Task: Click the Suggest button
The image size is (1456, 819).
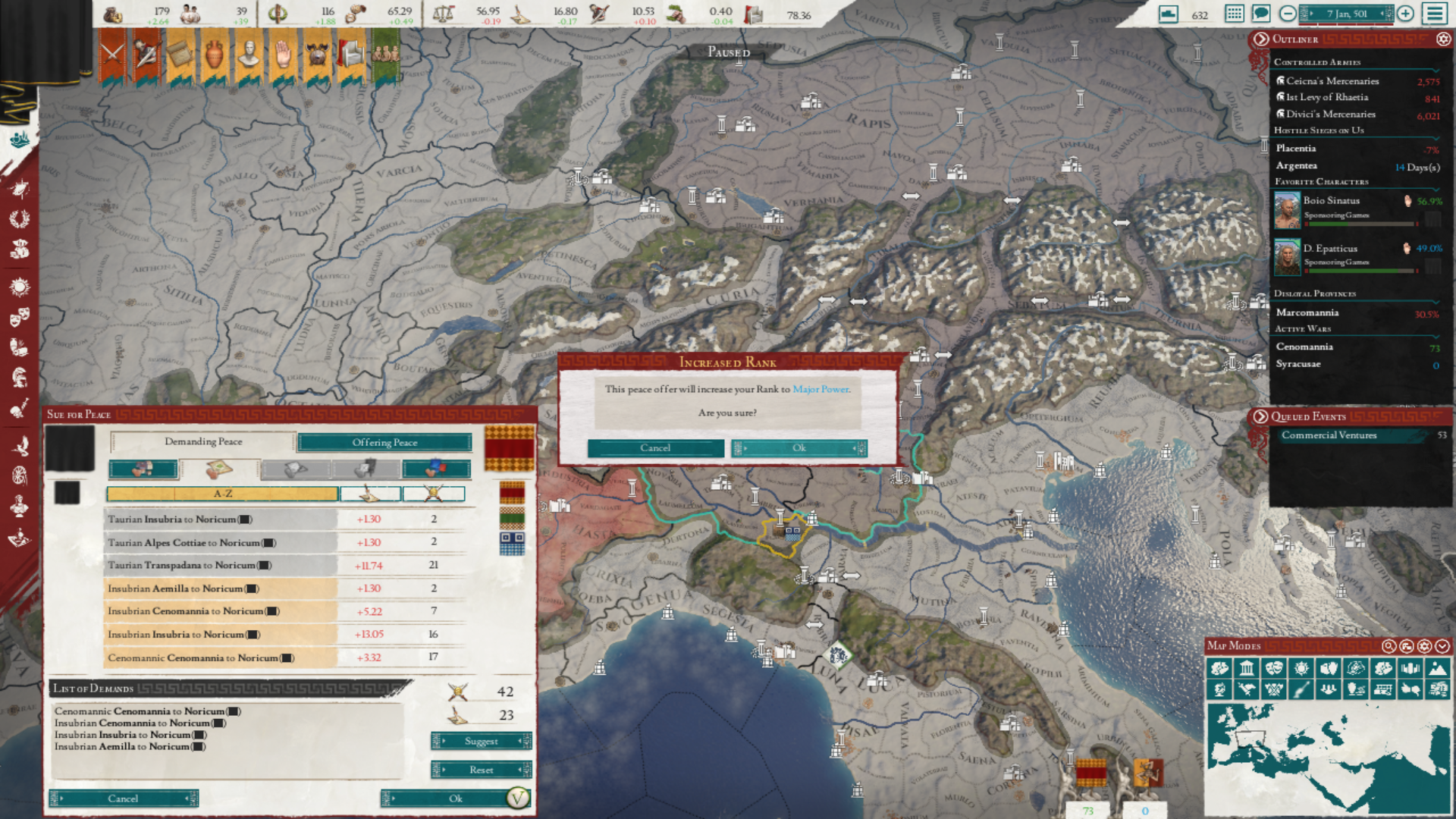Action: click(x=481, y=741)
